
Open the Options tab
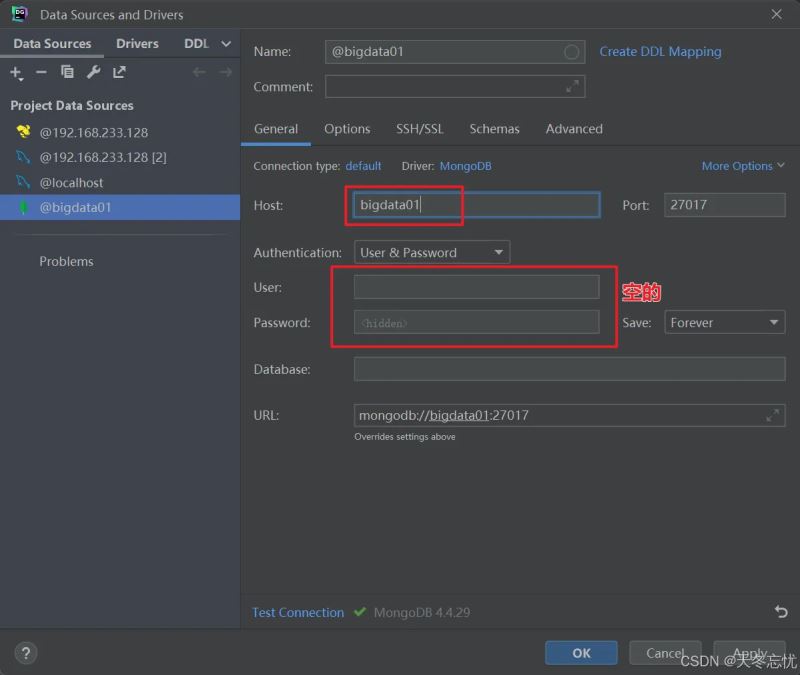pos(347,129)
